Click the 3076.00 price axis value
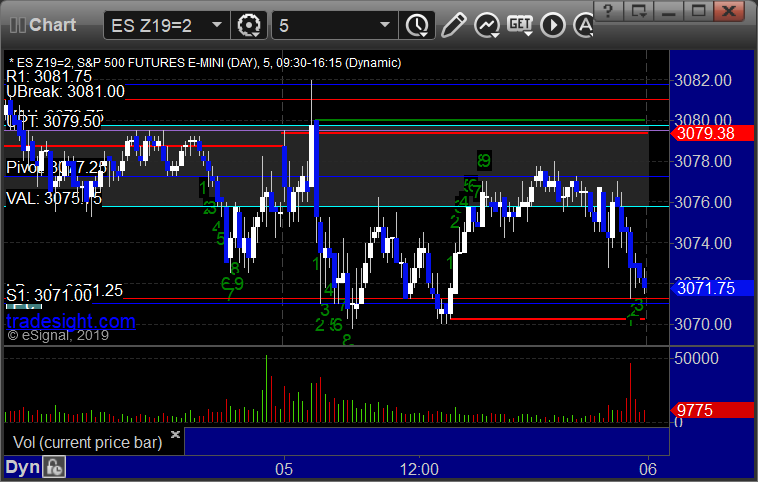The width and height of the screenshot is (758, 482). (x=703, y=202)
